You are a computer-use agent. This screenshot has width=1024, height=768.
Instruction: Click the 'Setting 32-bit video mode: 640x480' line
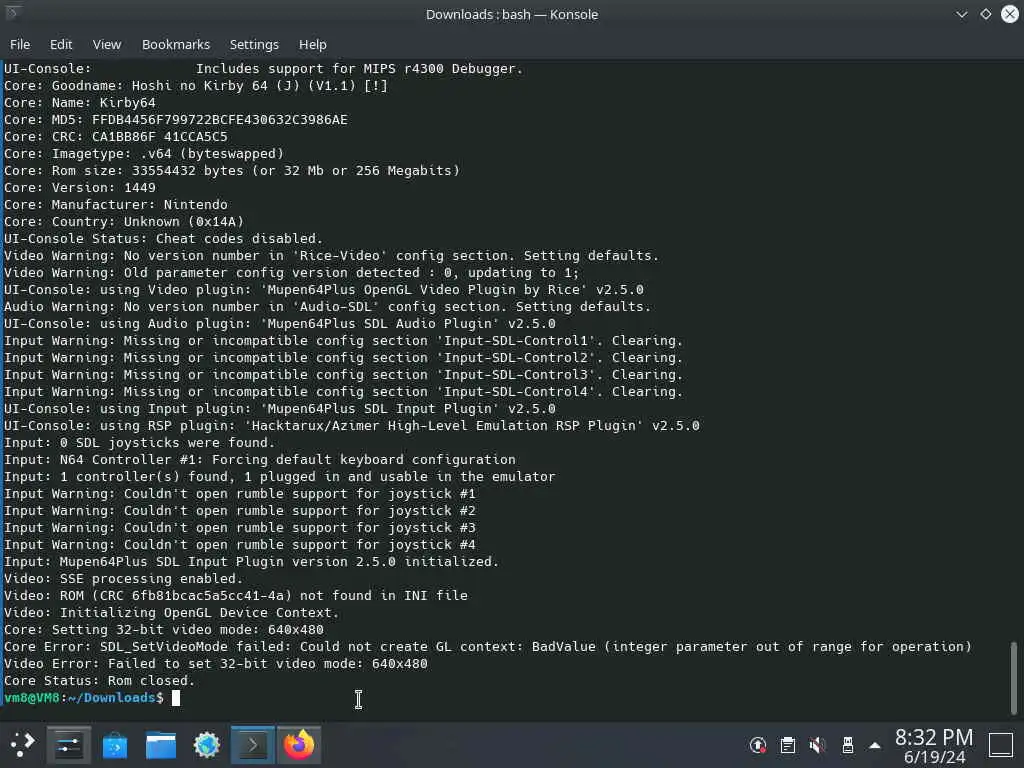(x=164, y=630)
